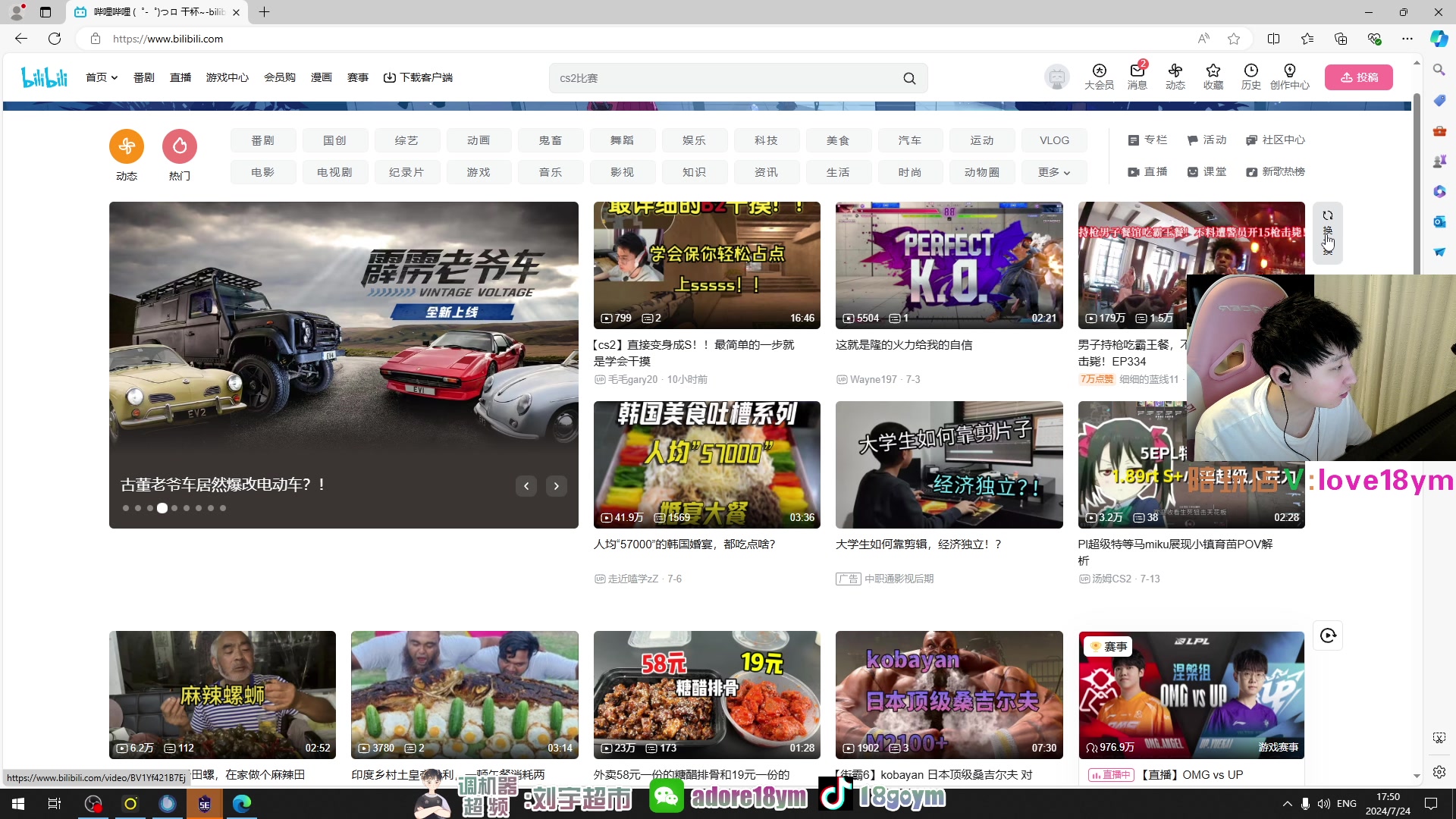Open the 直播 header menu

(x=180, y=77)
